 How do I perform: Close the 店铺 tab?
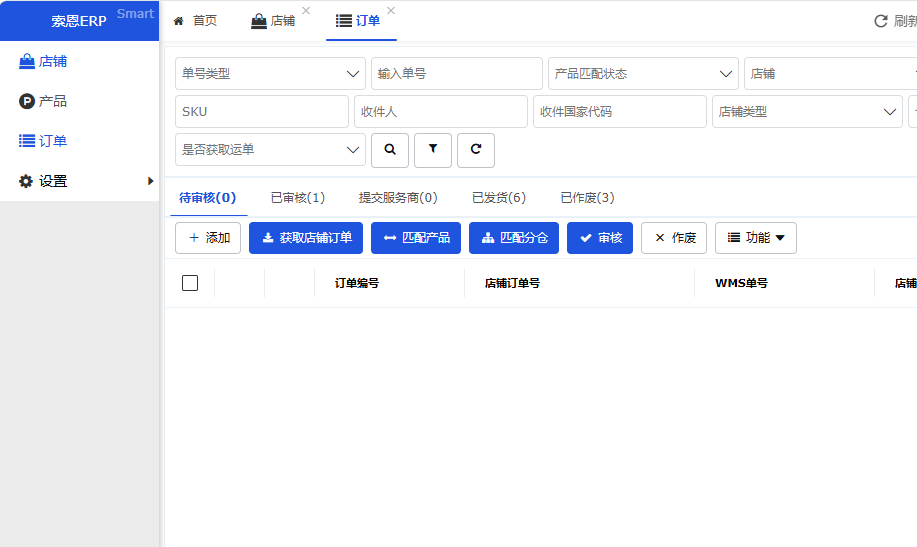306,11
